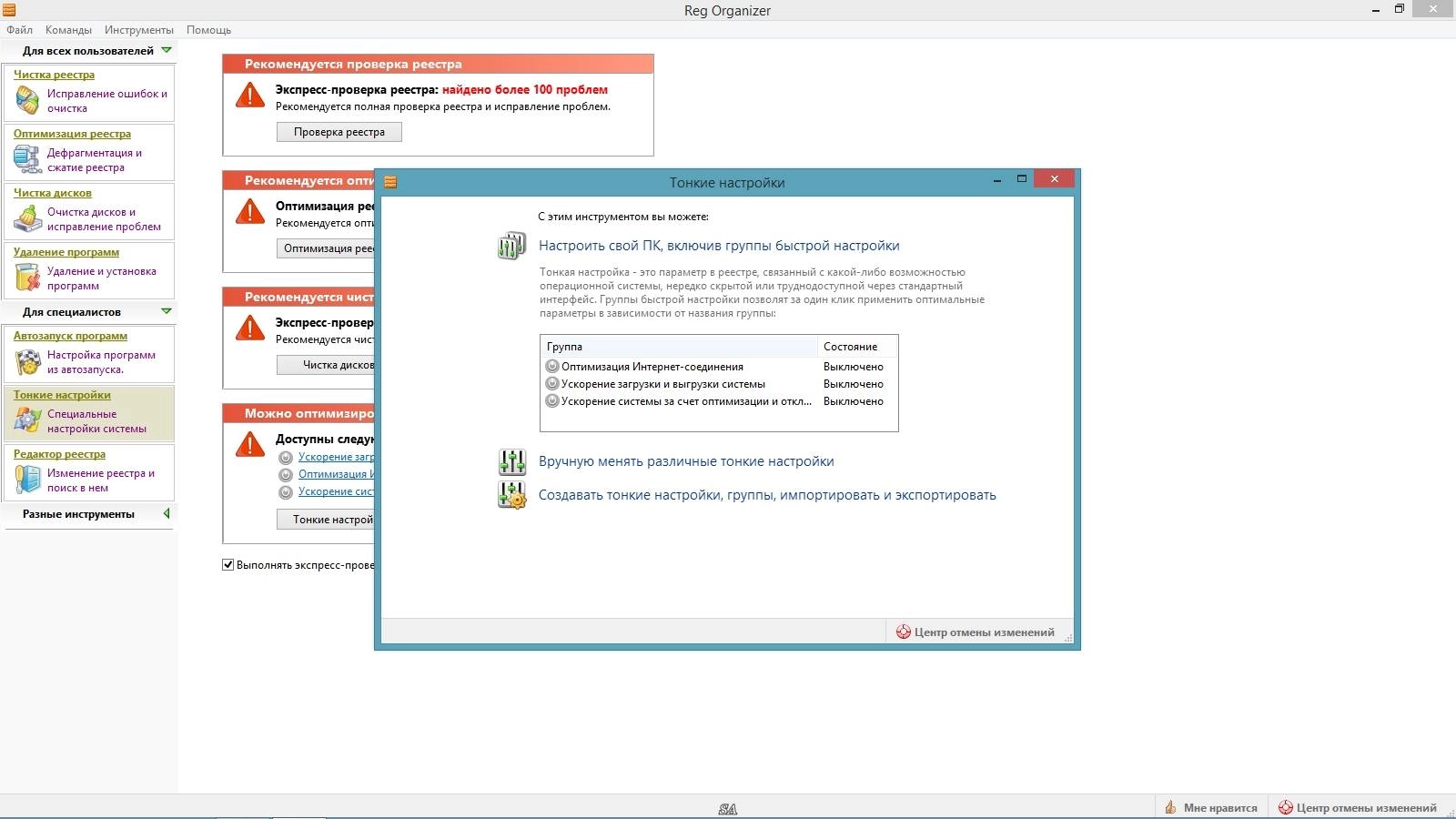Click lifebuoy icon in main window status bar
Image resolution: width=1456 pixels, height=819 pixels.
coord(1286,807)
